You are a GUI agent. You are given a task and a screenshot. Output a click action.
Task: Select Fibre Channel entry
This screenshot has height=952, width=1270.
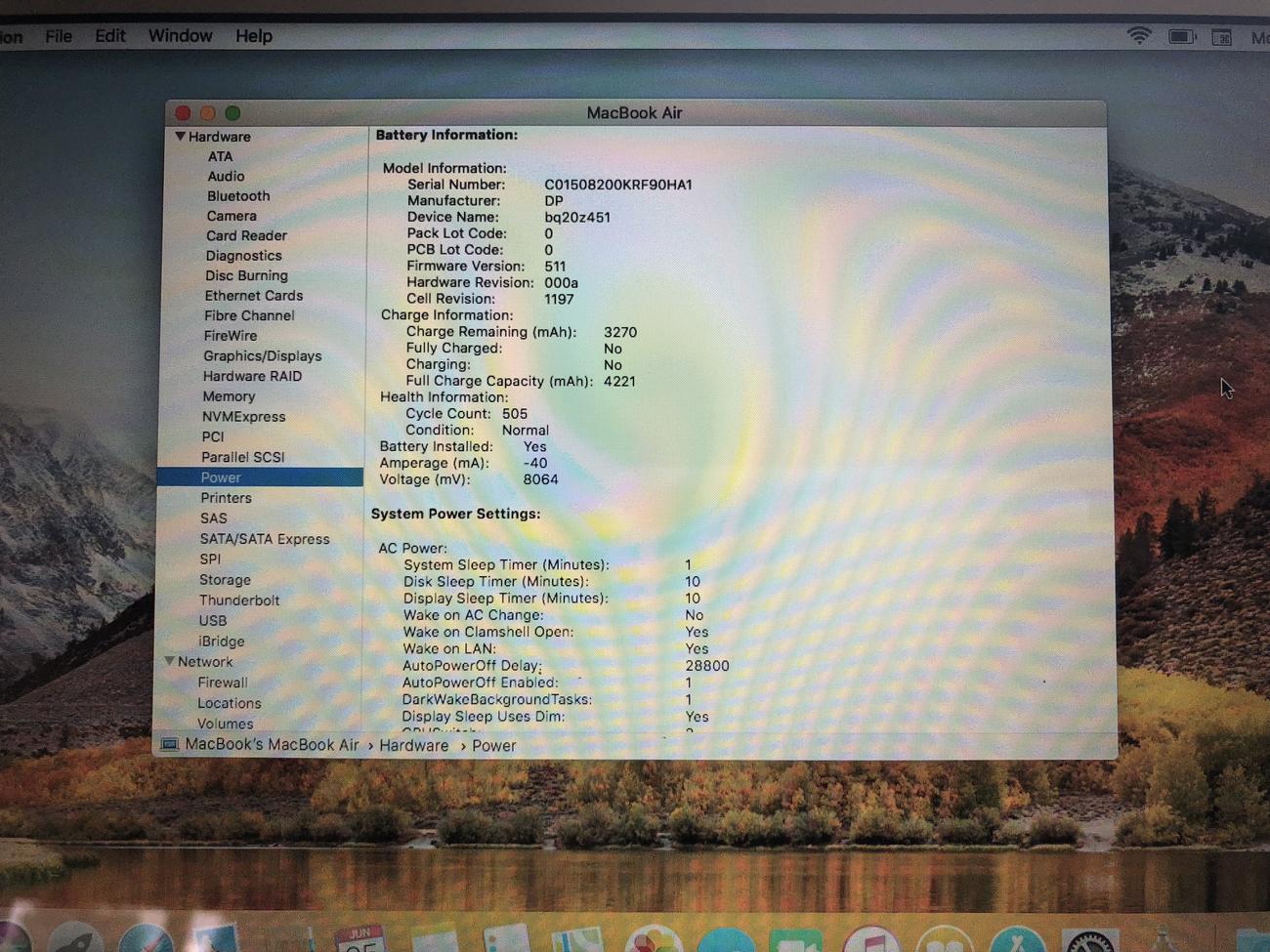point(249,316)
